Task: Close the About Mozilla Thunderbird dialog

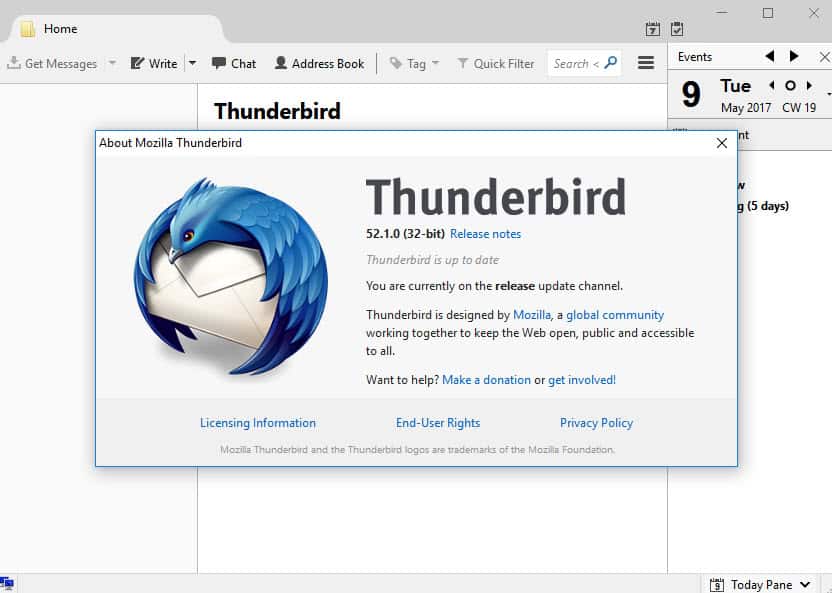Action: (722, 143)
